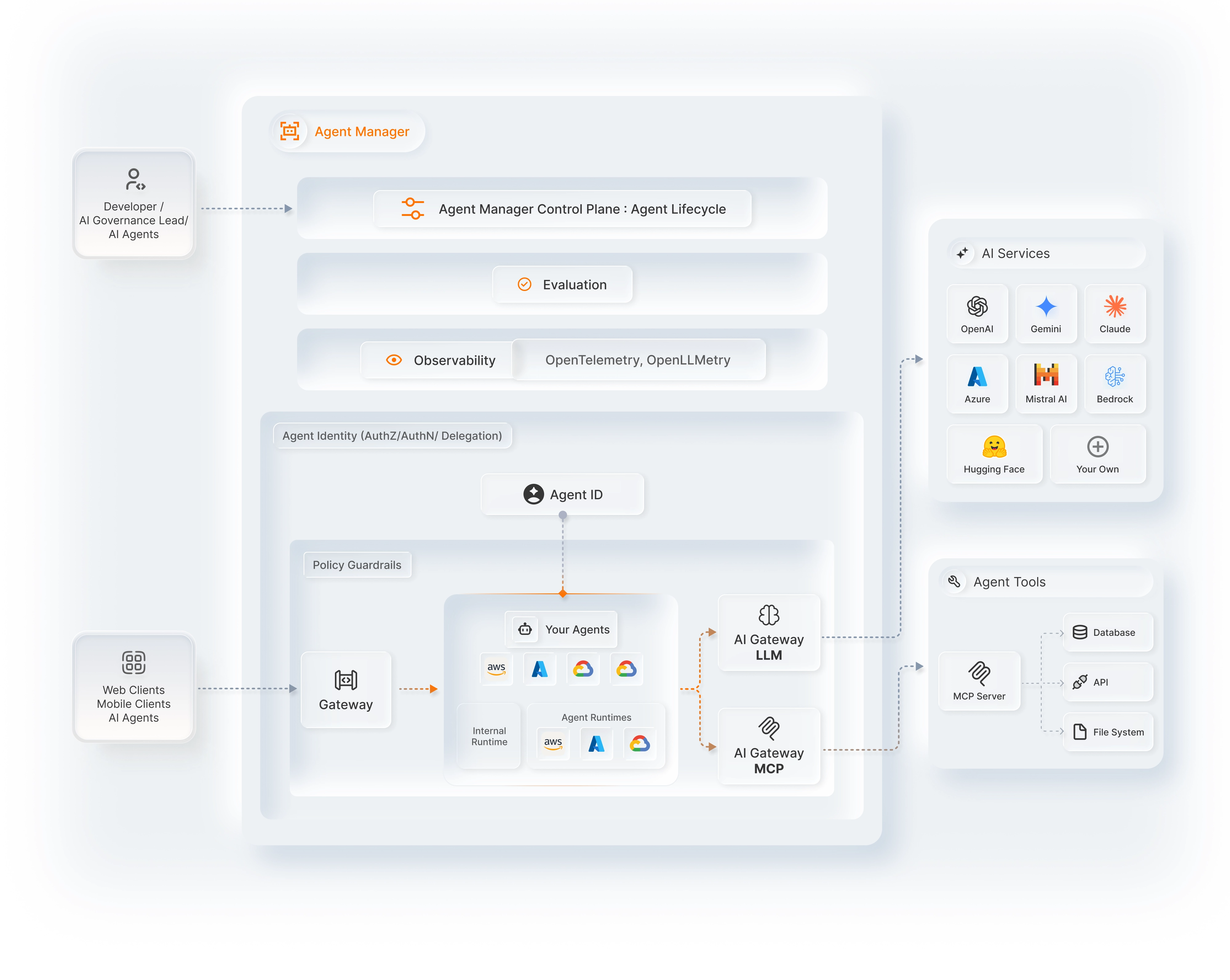Select the Gemini star icon
Screen dimensions: 1230x980
coord(1046,307)
